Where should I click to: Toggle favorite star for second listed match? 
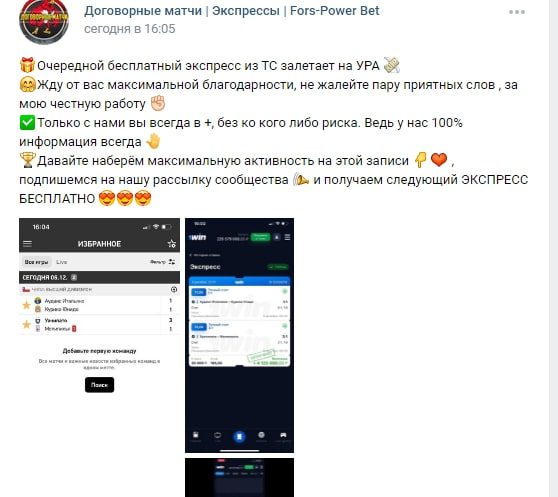(26, 324)
